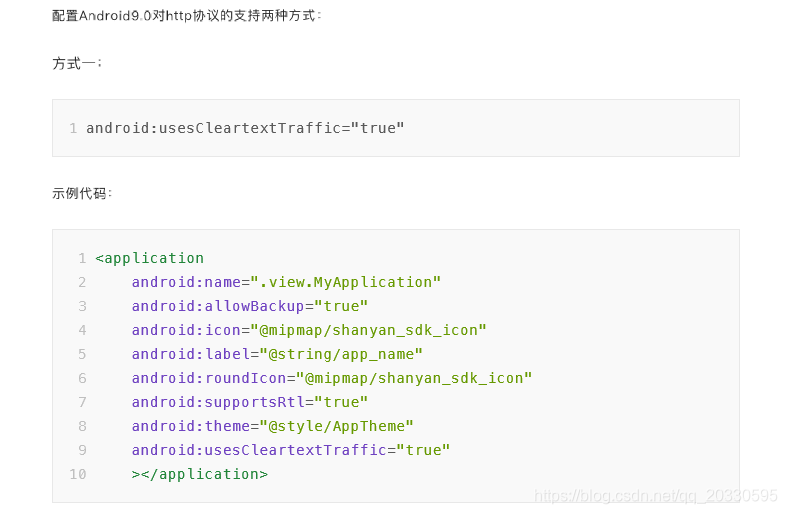The width and height of the screenshot is (787, 514).
Task: Click the android:supportsRtl="true" line
Action: click(x=249, y=402)
